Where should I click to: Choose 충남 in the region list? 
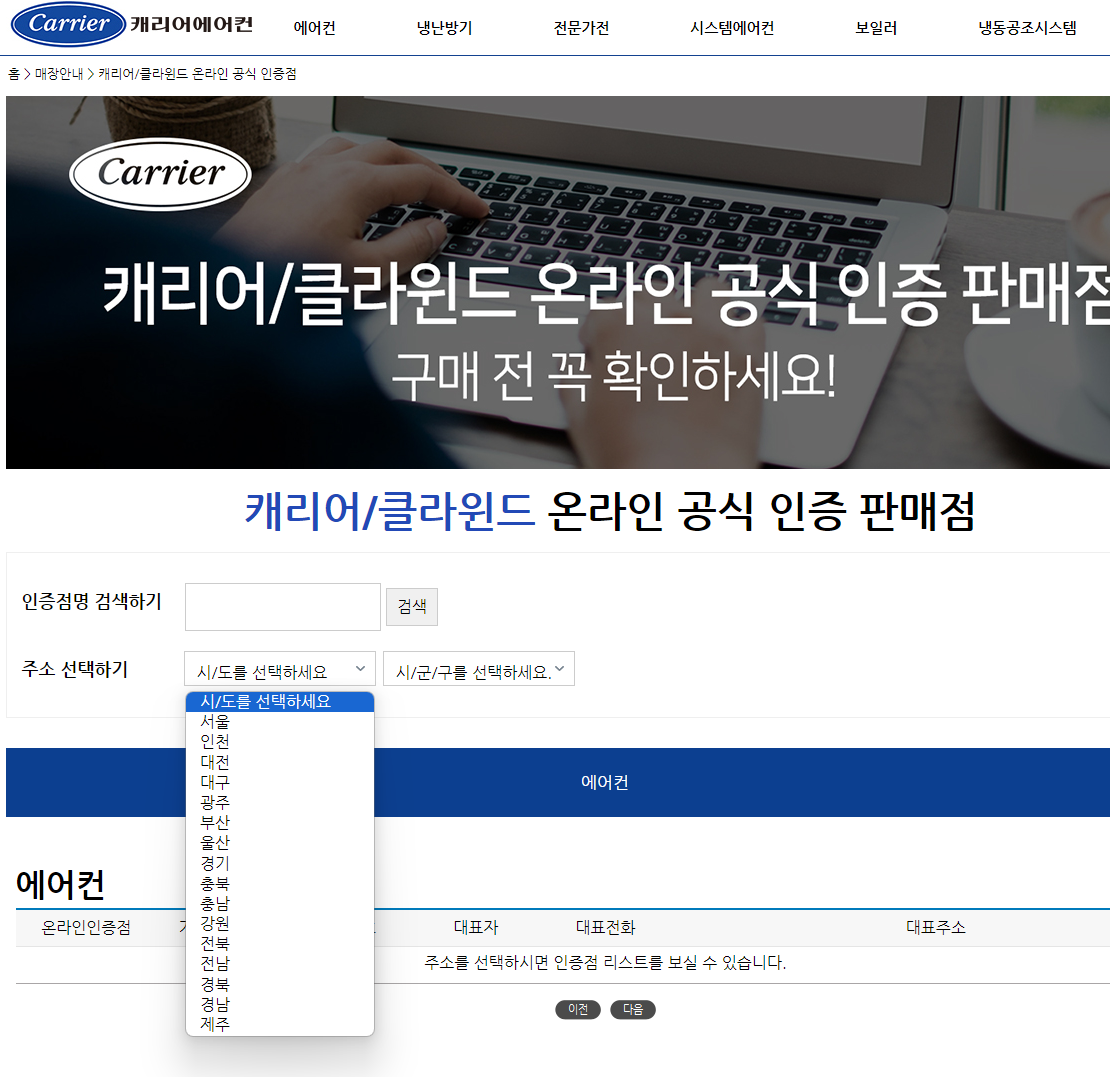(x=280, y=904)
